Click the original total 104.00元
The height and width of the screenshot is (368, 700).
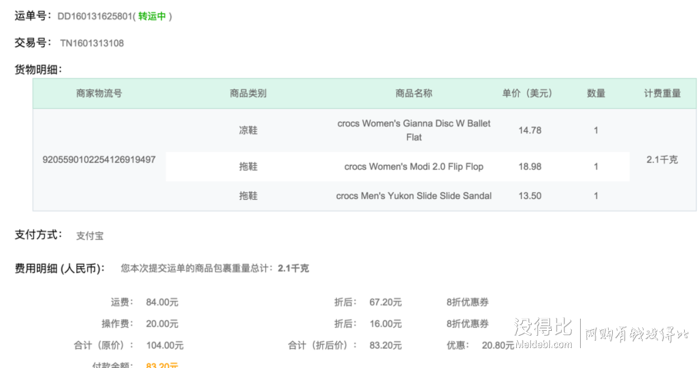coord(165,345)
